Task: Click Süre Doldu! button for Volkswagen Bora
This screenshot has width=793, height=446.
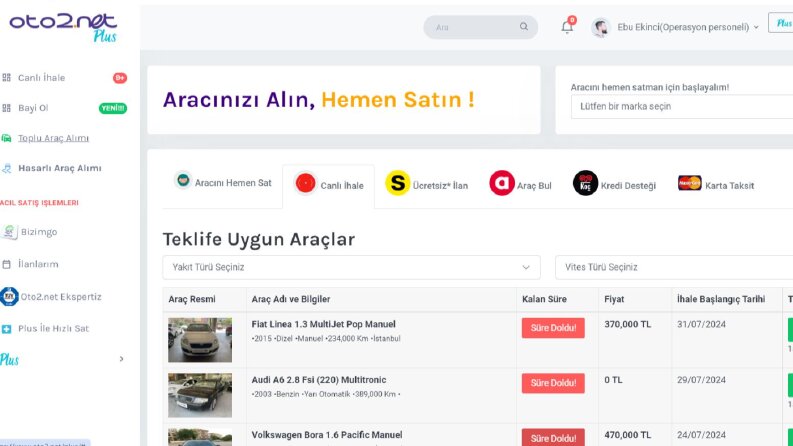Action: click(553, 438)
